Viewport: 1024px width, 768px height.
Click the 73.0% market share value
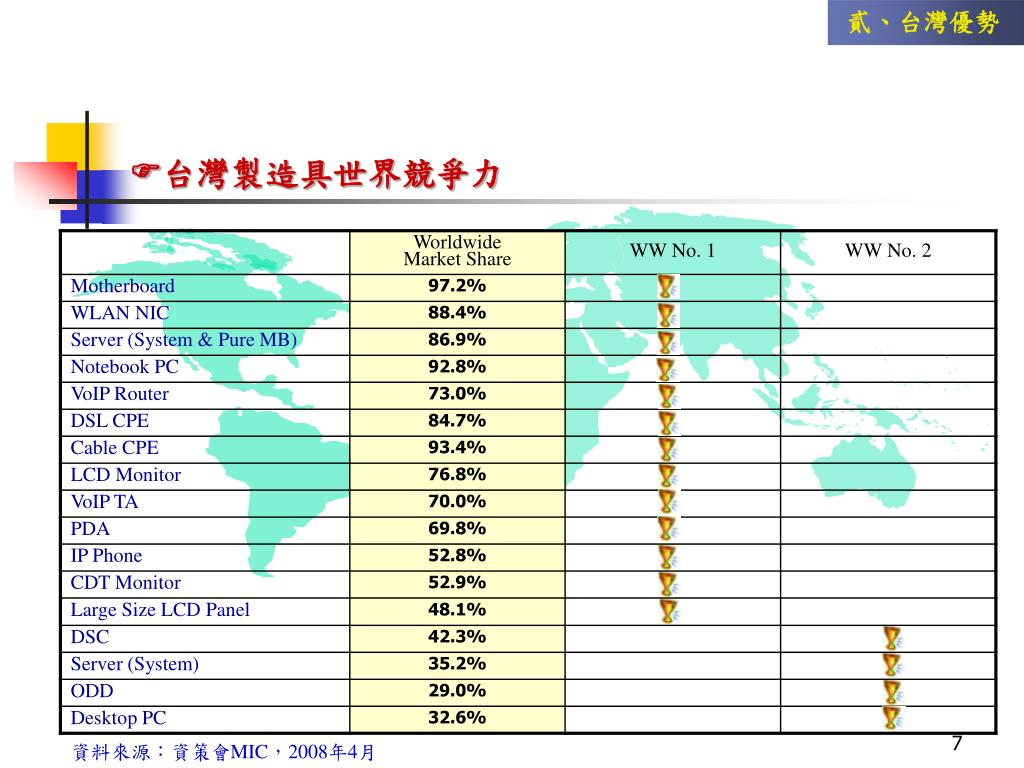(457, 394)
